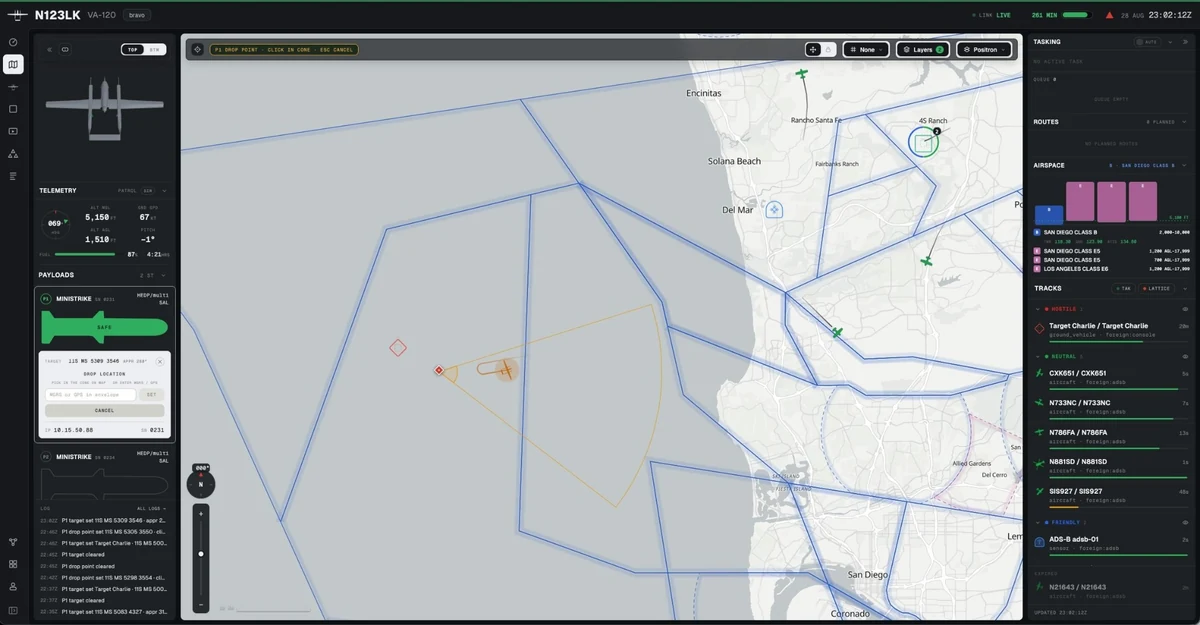Click the crosshair target icon on map toolbar
This screenshot has width=1200, height=625.
coord(197,49)
